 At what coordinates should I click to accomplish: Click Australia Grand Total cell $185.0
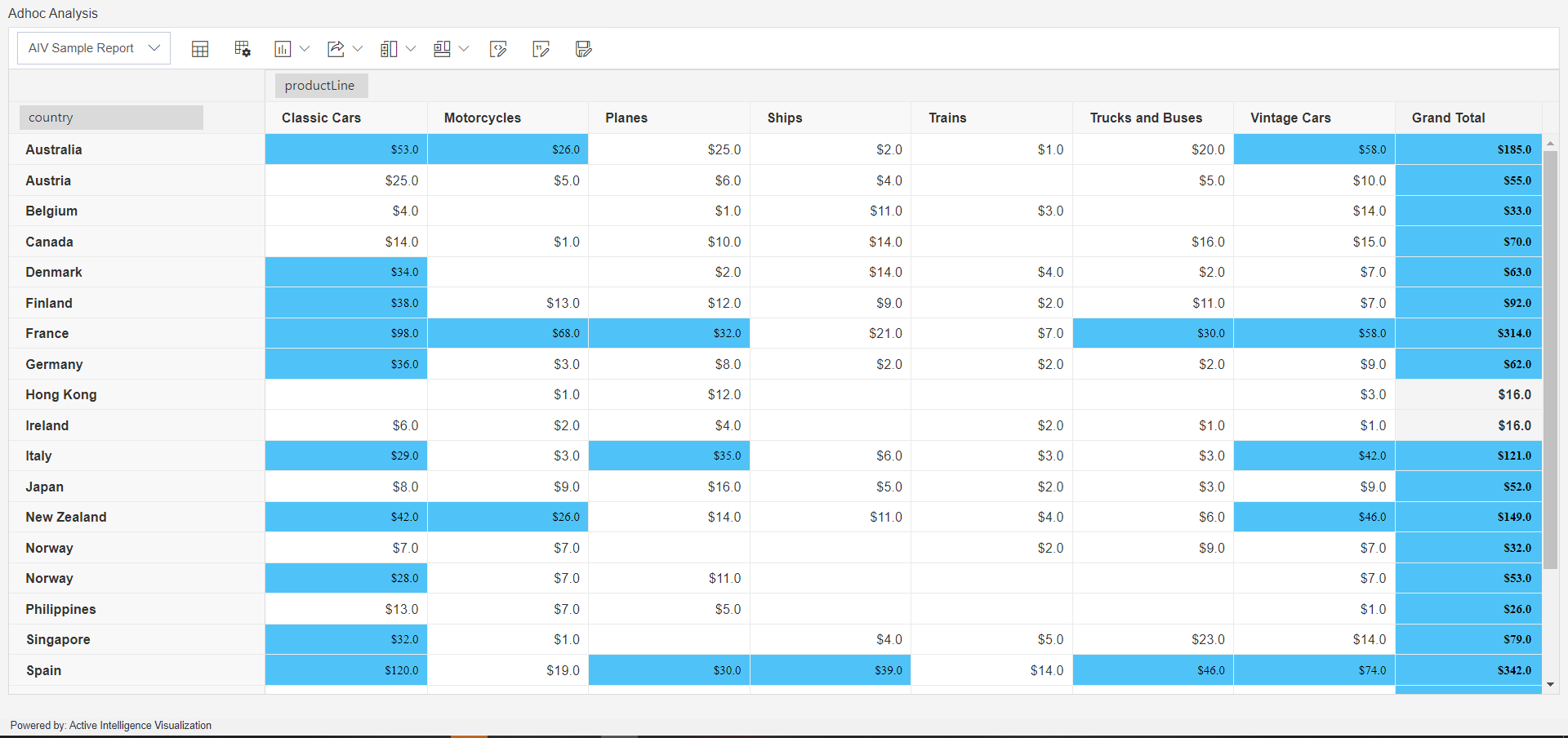1468,149
